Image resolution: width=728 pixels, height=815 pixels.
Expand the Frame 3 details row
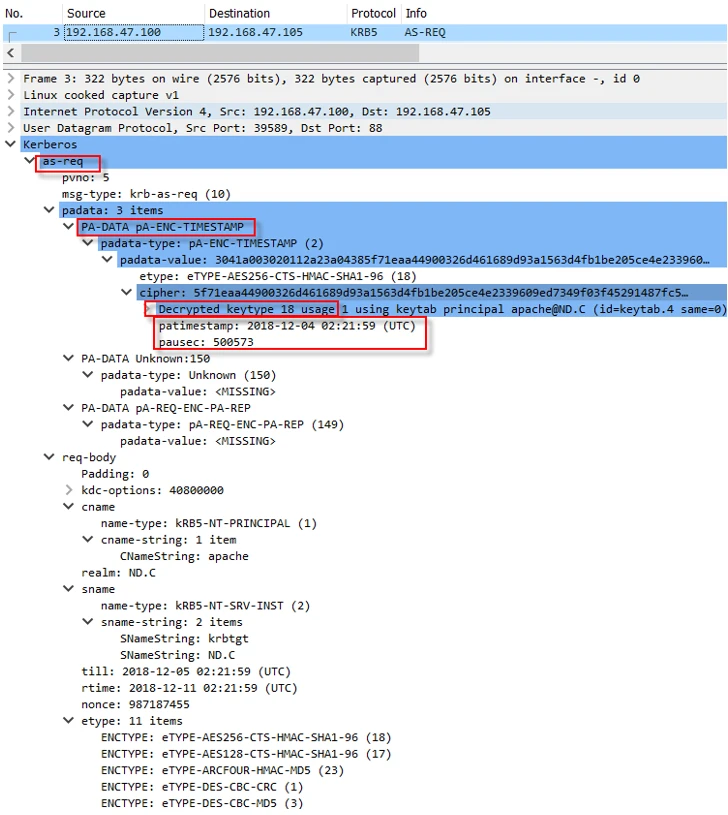11,79
